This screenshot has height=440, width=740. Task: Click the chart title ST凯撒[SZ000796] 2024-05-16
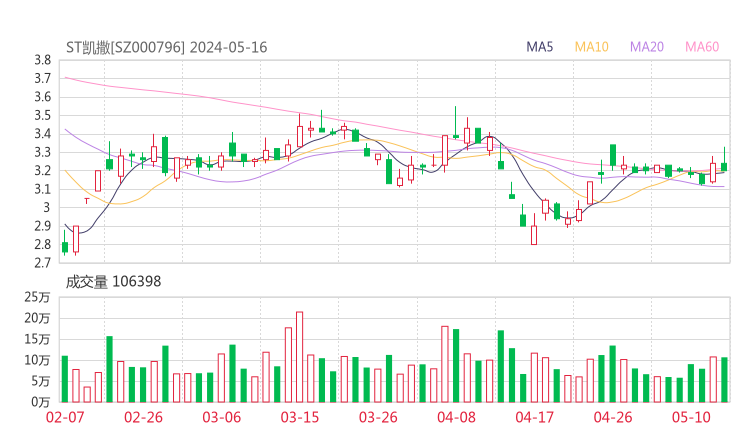click(167, 47)
